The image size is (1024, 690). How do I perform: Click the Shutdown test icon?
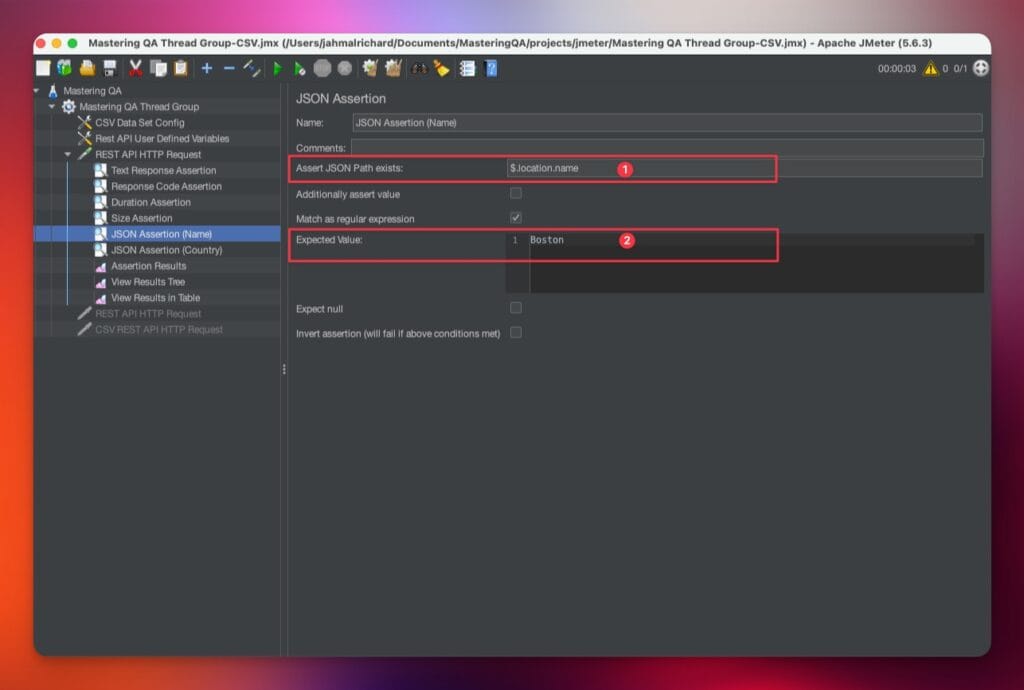345,68
